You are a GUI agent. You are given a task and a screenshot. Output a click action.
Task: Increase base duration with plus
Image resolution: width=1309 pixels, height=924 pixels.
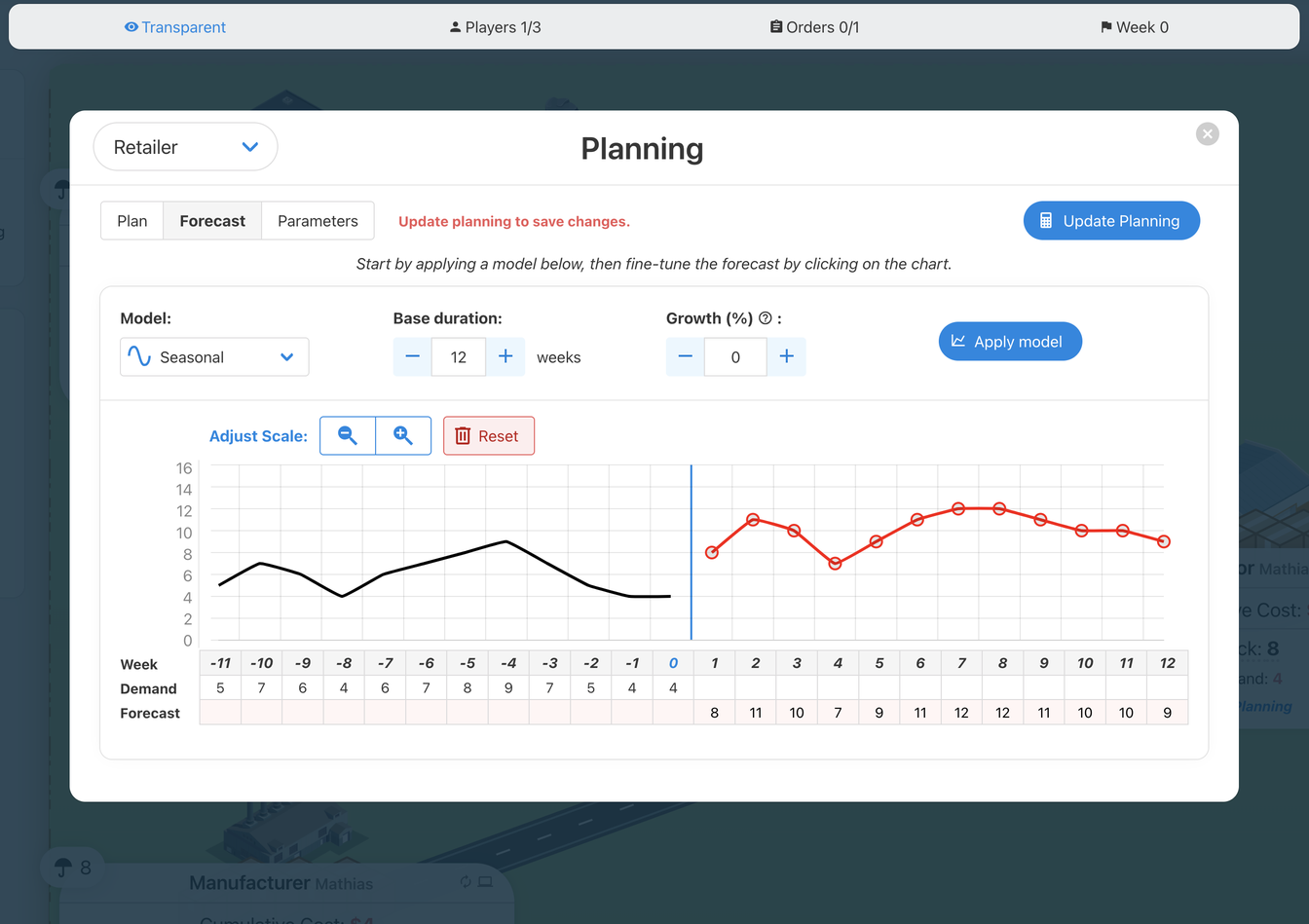505,357
